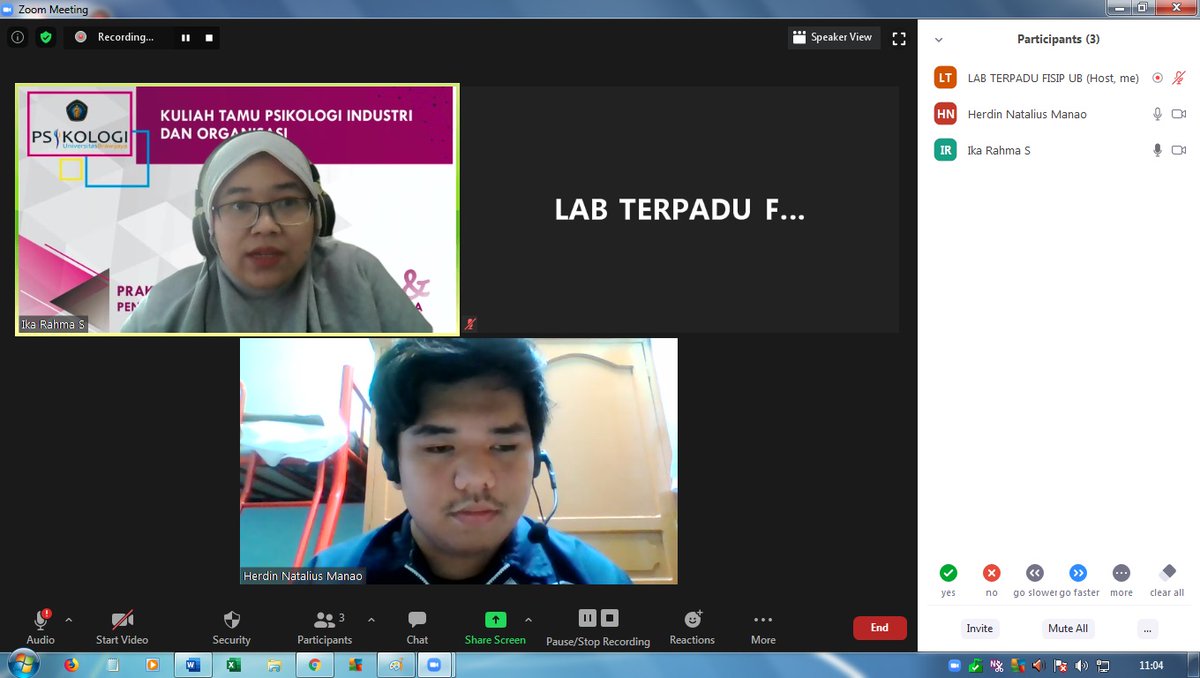Open system volume speaker tray icon
This screenshot has width=1200, height=678.
1081,665
